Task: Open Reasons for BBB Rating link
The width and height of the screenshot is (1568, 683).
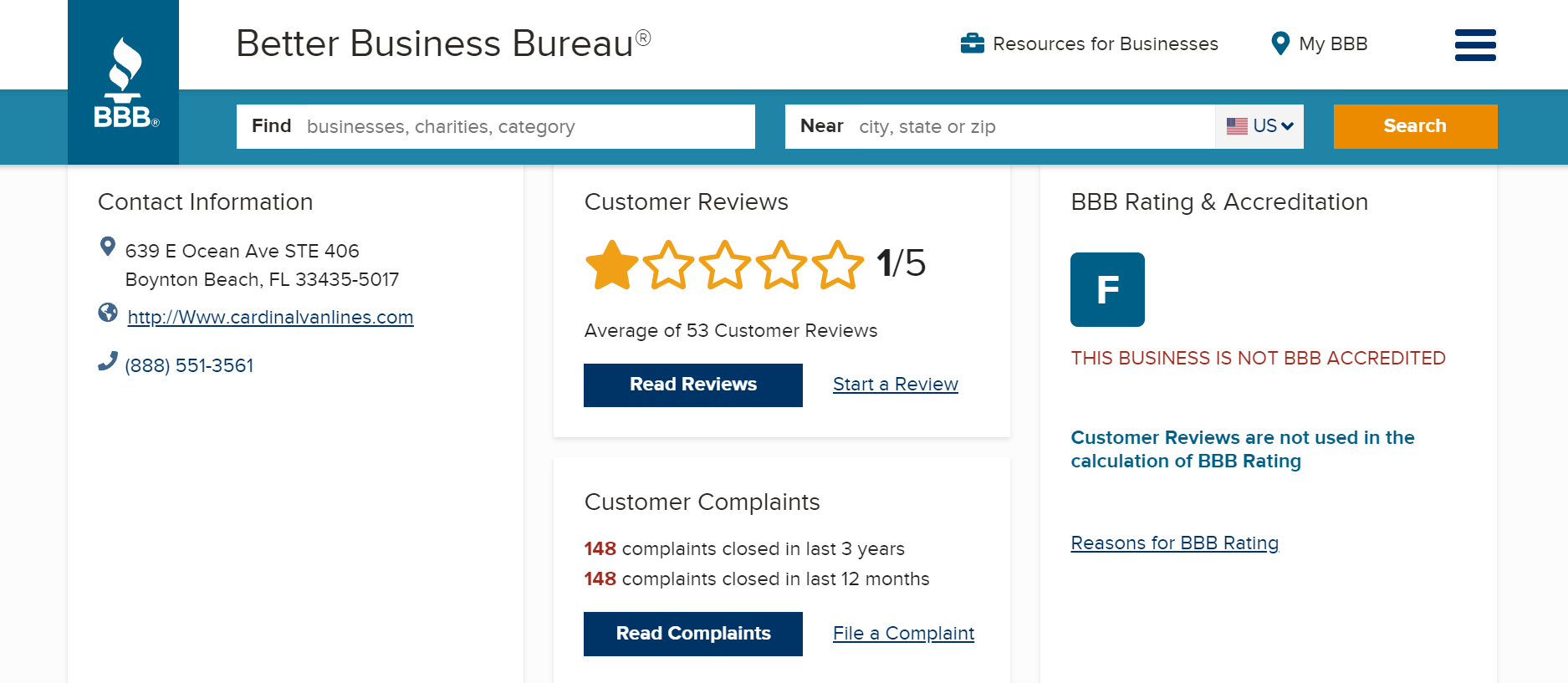Action: click(x=1174, y=543)
